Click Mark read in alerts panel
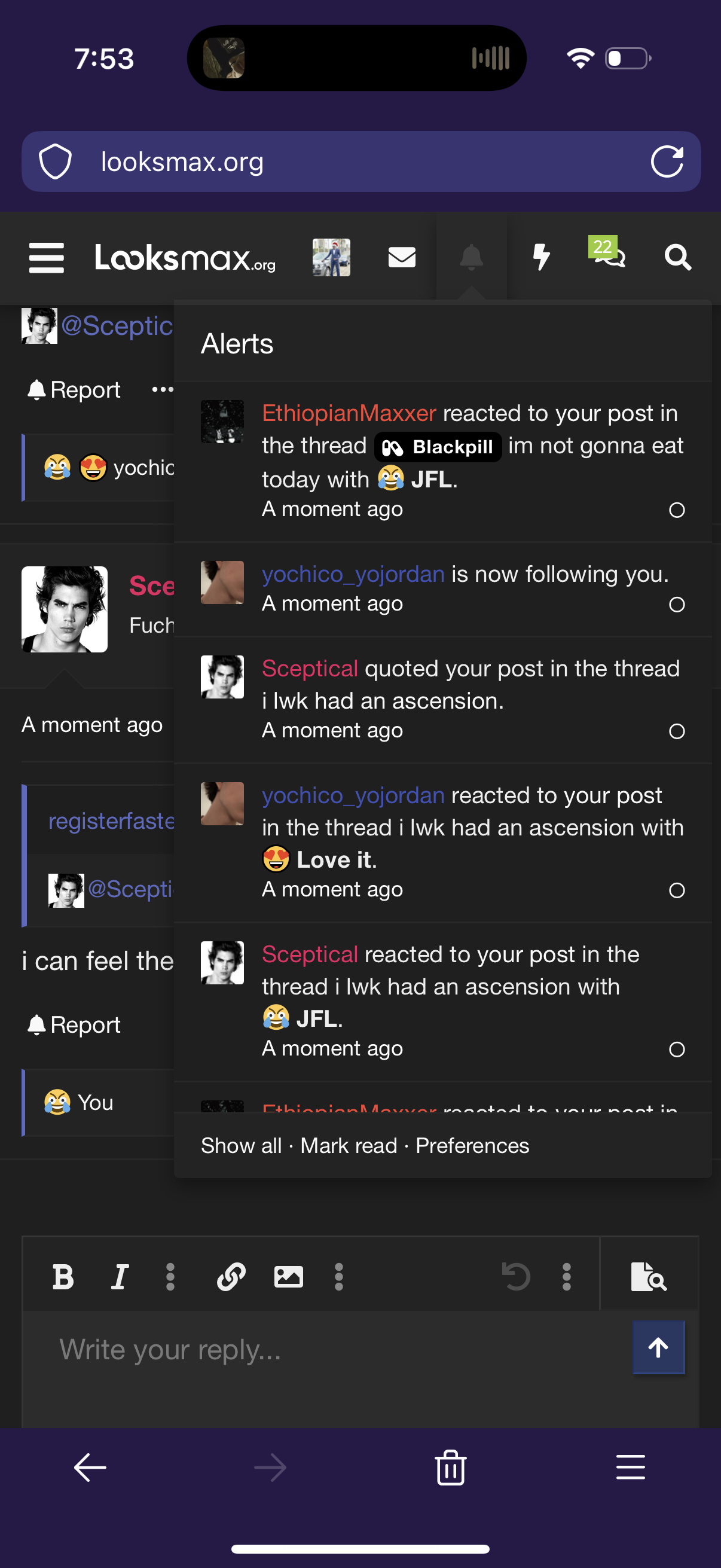This screenshot has height=1568, width=721. pyautogui.click(x=348, y=1146)
